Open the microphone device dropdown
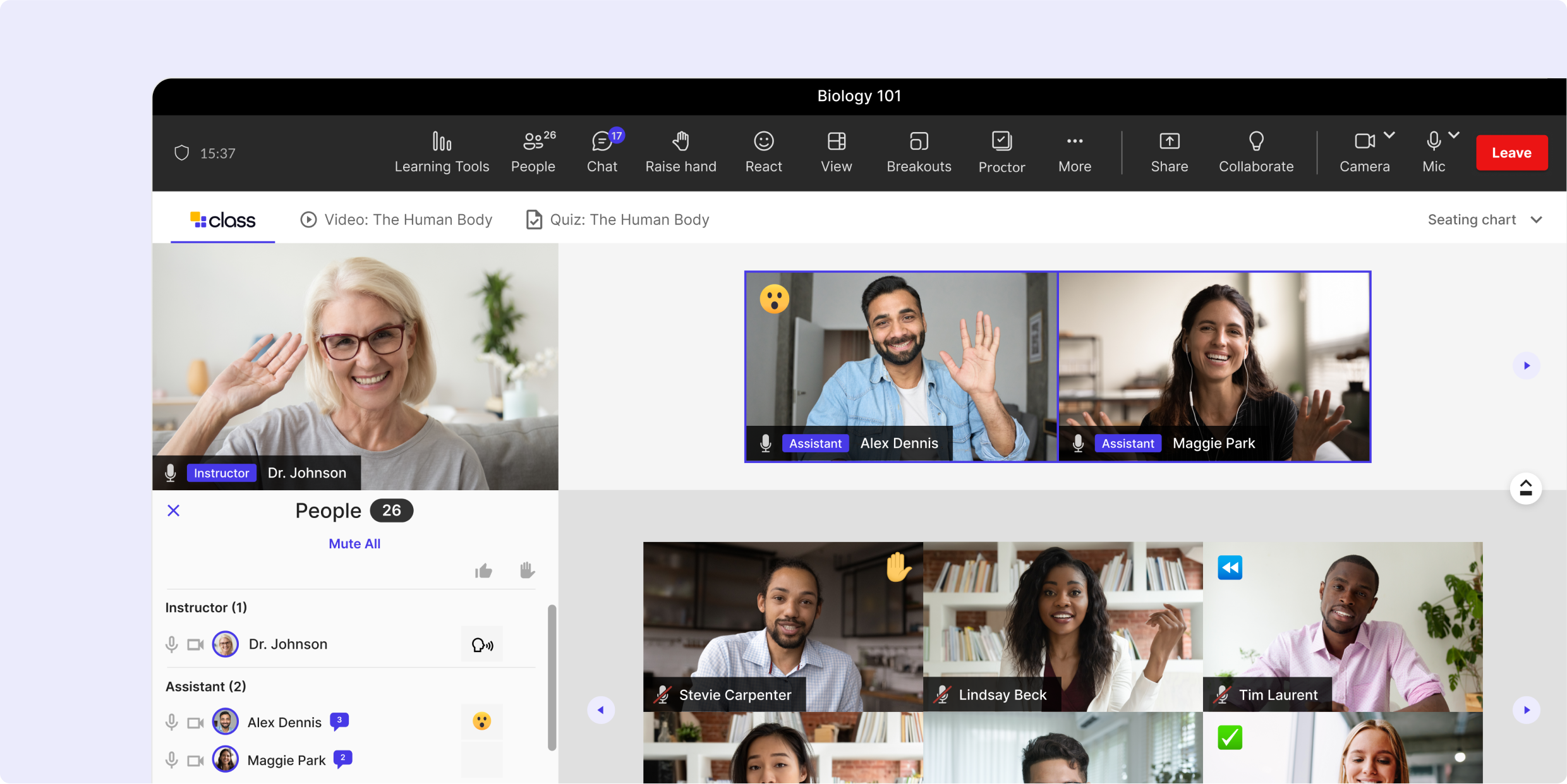Screen dimensions: 1567x784 point(1455,135)
